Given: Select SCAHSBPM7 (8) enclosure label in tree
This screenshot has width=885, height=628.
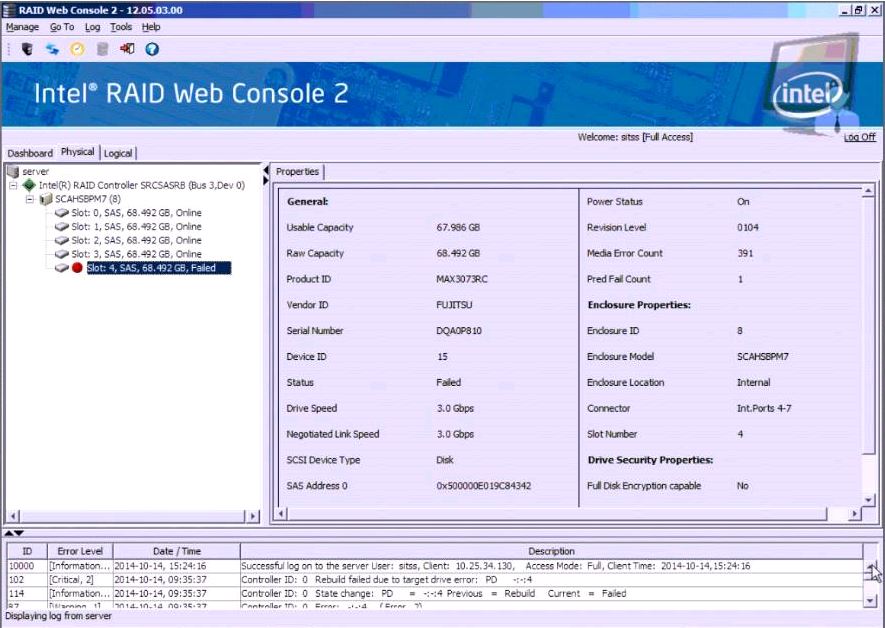Looking at the screenshot, I should pos(88,199).
